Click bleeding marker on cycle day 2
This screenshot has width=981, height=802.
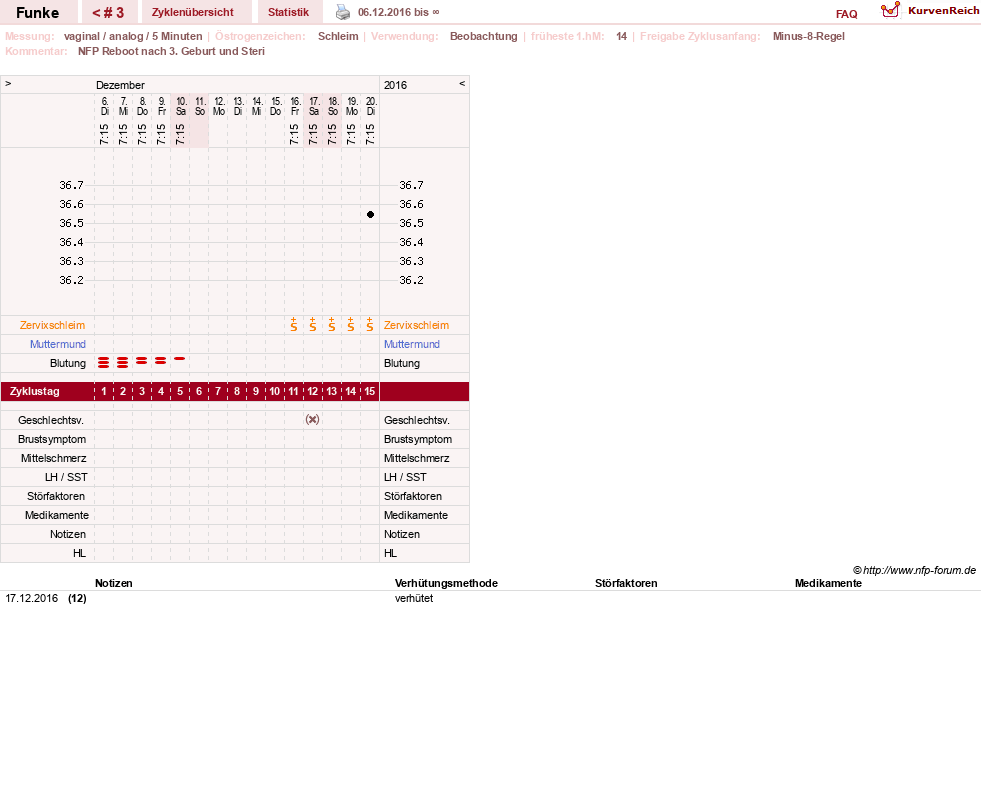pos(123,362)
